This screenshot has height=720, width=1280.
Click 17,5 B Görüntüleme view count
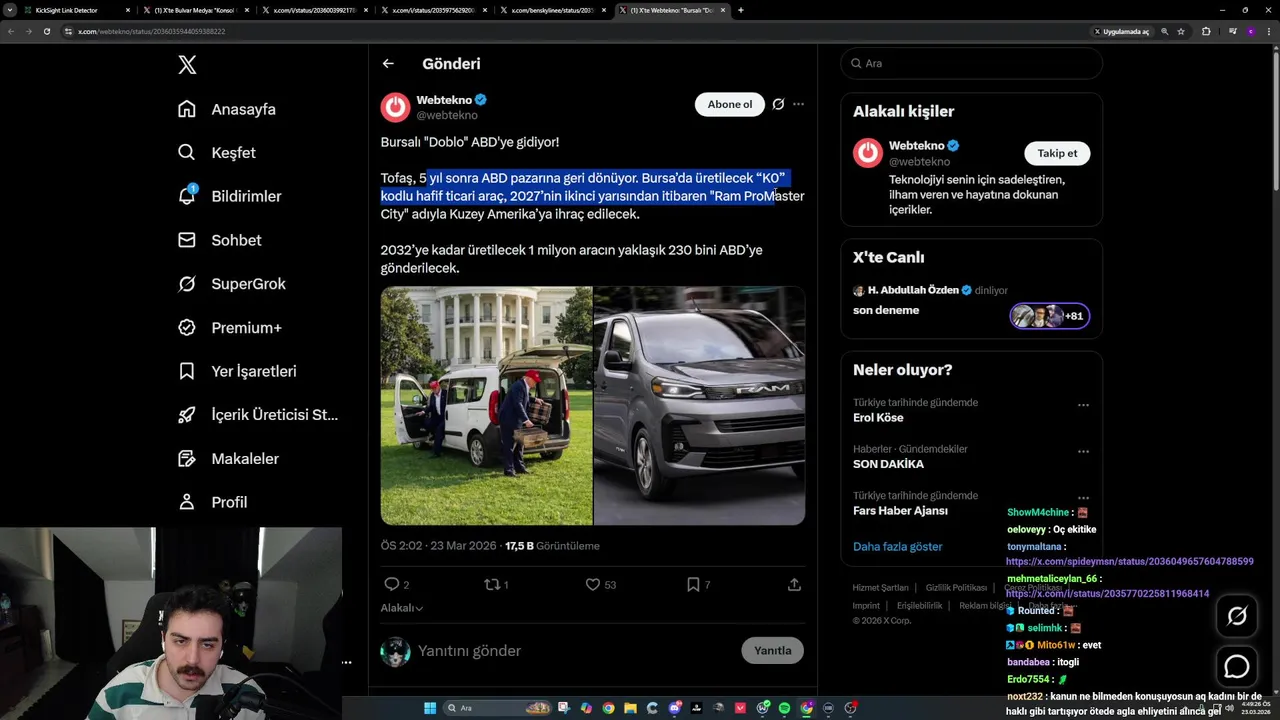(x=552, y=546)
